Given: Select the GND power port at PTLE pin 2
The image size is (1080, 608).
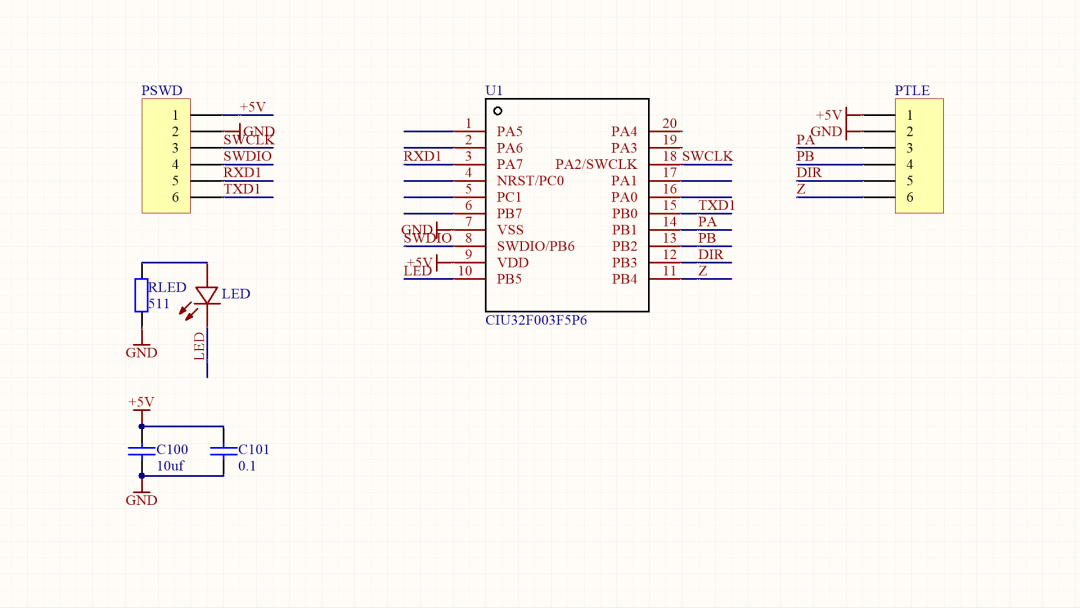Looking at the screenshot, I should [829, 132].
